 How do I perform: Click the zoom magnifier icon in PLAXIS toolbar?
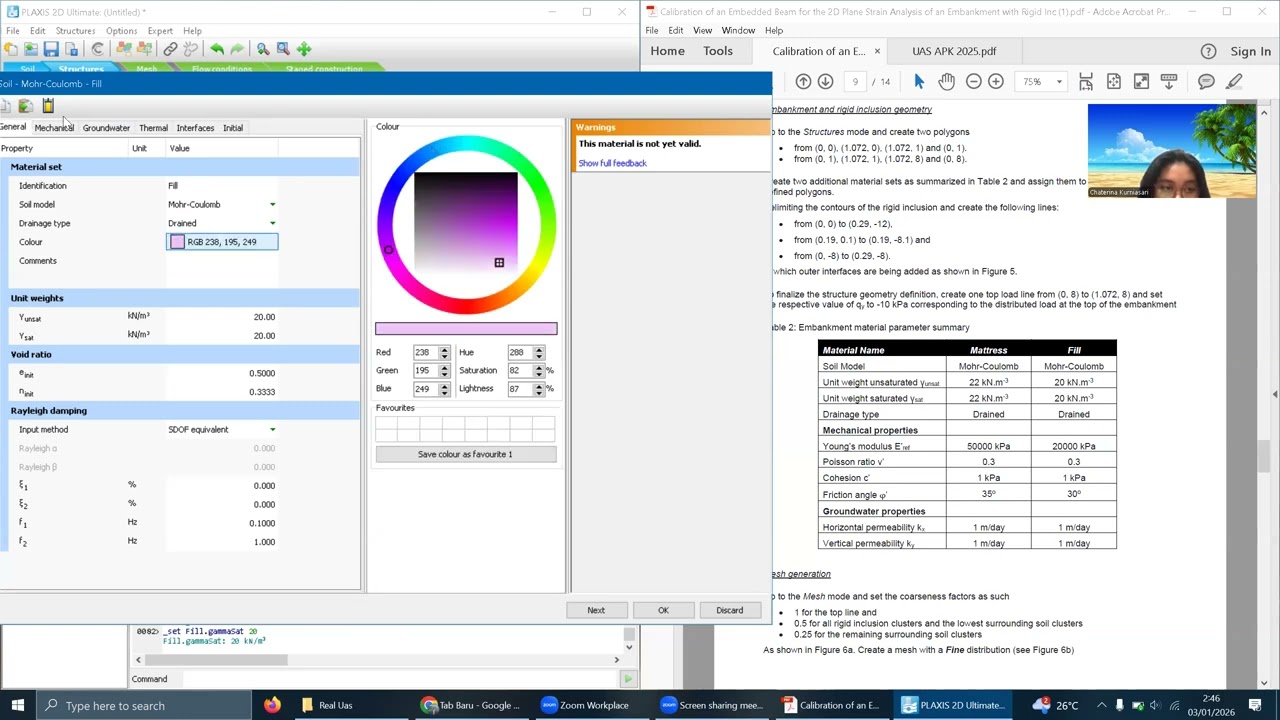coord(263,49)
